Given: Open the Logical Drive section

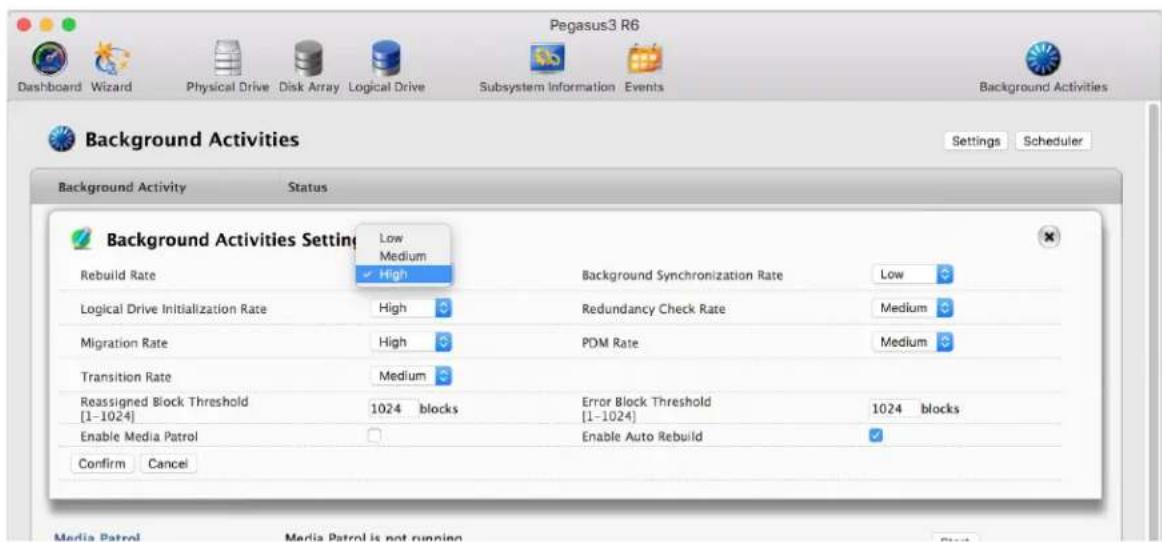Looking at the screenshot, I should coord(385,67).
